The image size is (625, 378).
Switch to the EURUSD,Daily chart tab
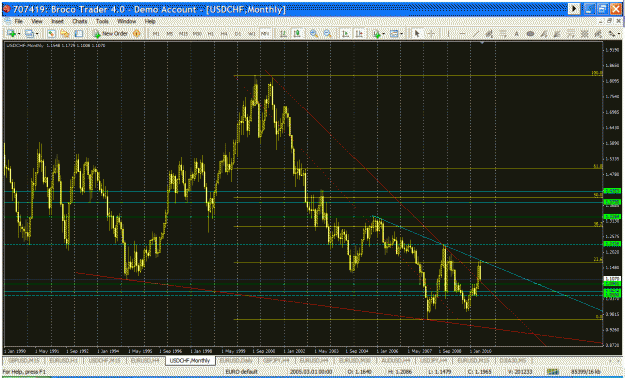[x=237, y=360]
